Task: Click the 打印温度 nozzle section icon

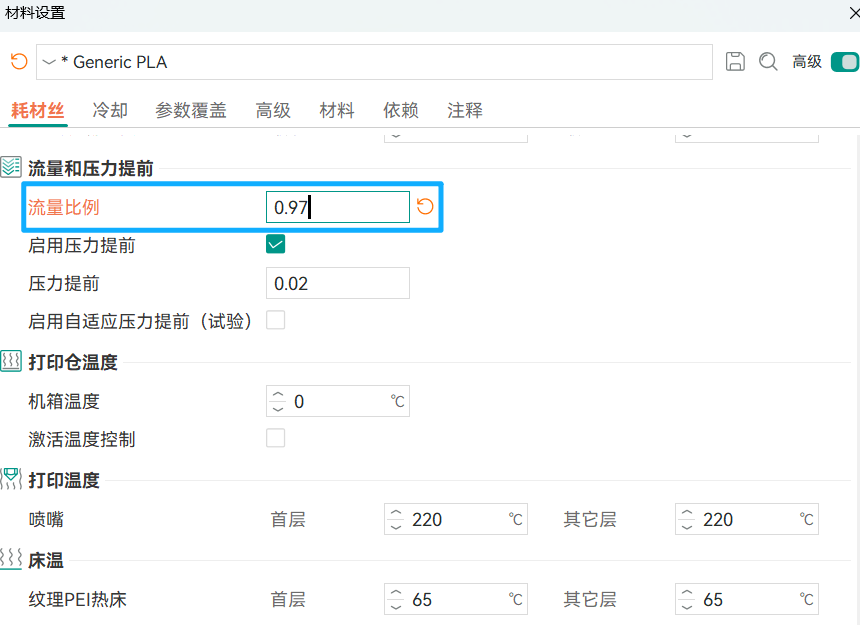Action: pos(11,480)
